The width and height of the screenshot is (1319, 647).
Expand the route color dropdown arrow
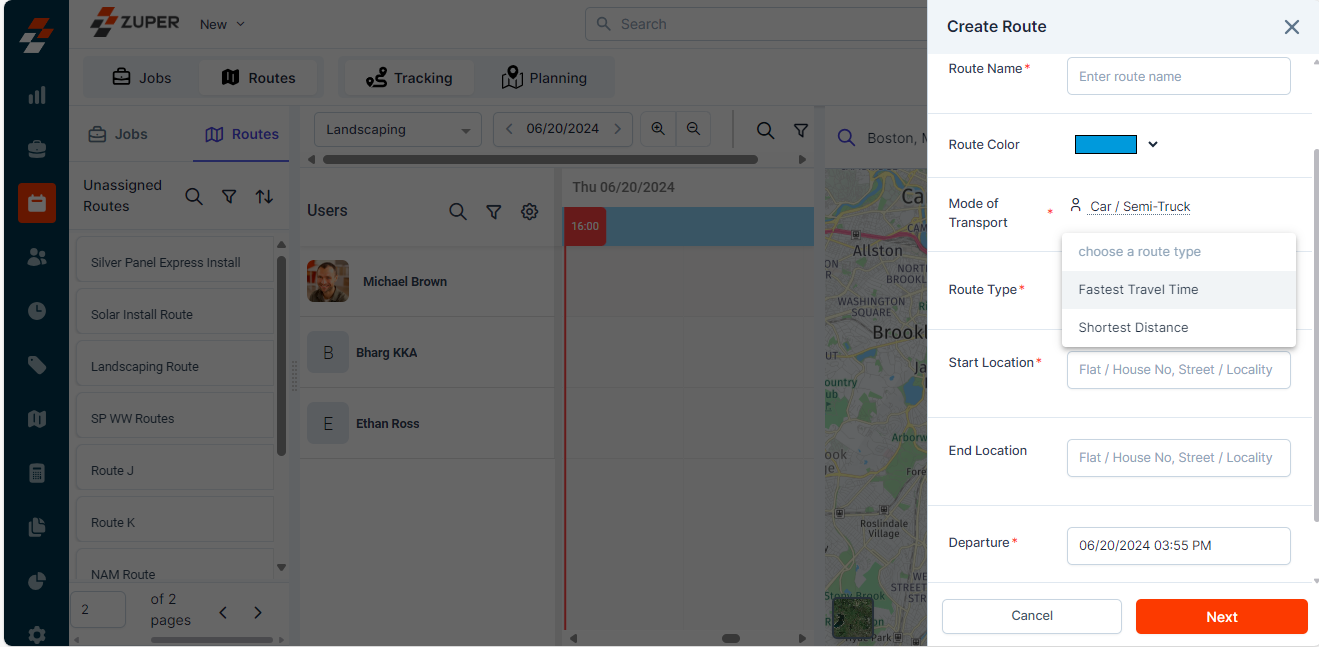click(1153, 145)
